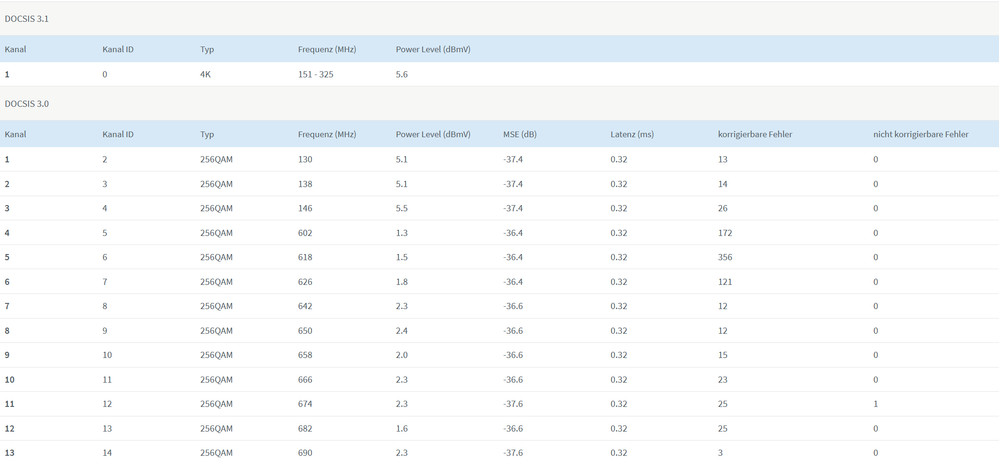Select frequency value 602

point(305,233)
